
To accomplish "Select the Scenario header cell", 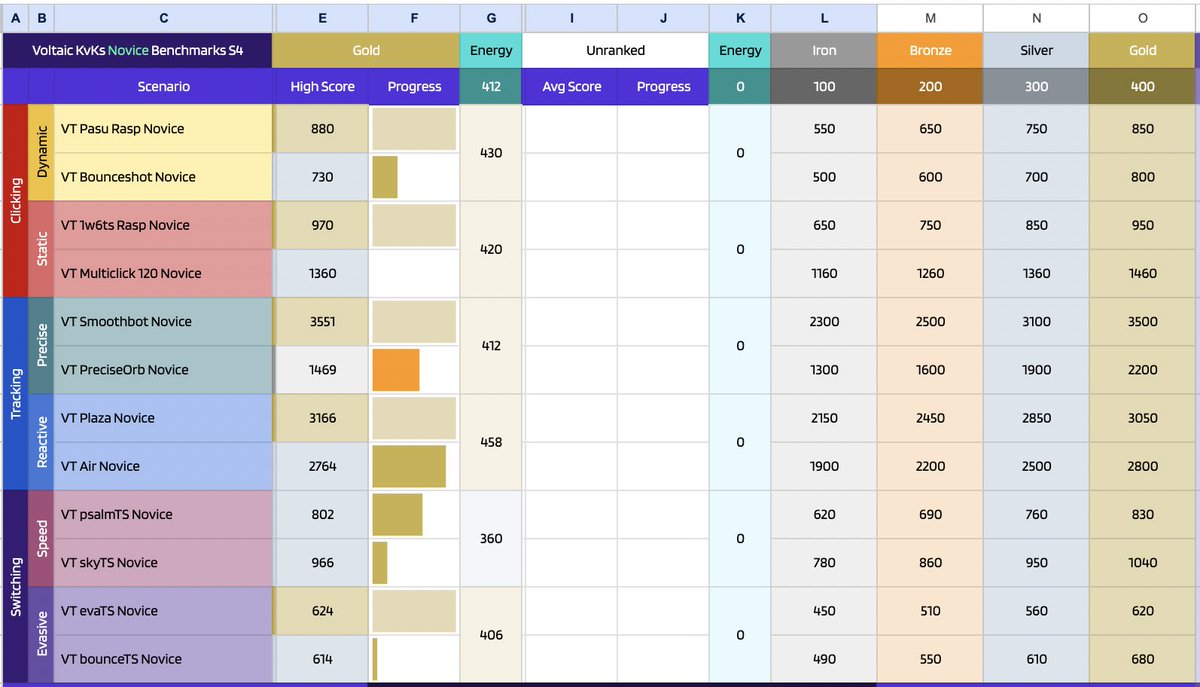I will [164, 86].
